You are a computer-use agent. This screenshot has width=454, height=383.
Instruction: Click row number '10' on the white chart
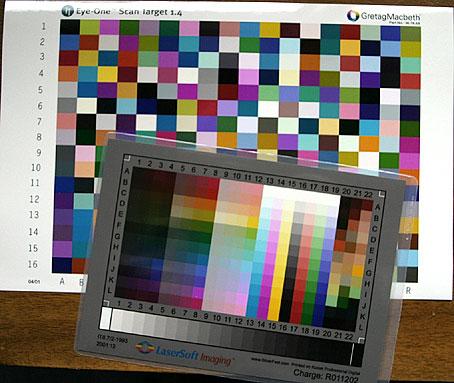click(36, 167)
